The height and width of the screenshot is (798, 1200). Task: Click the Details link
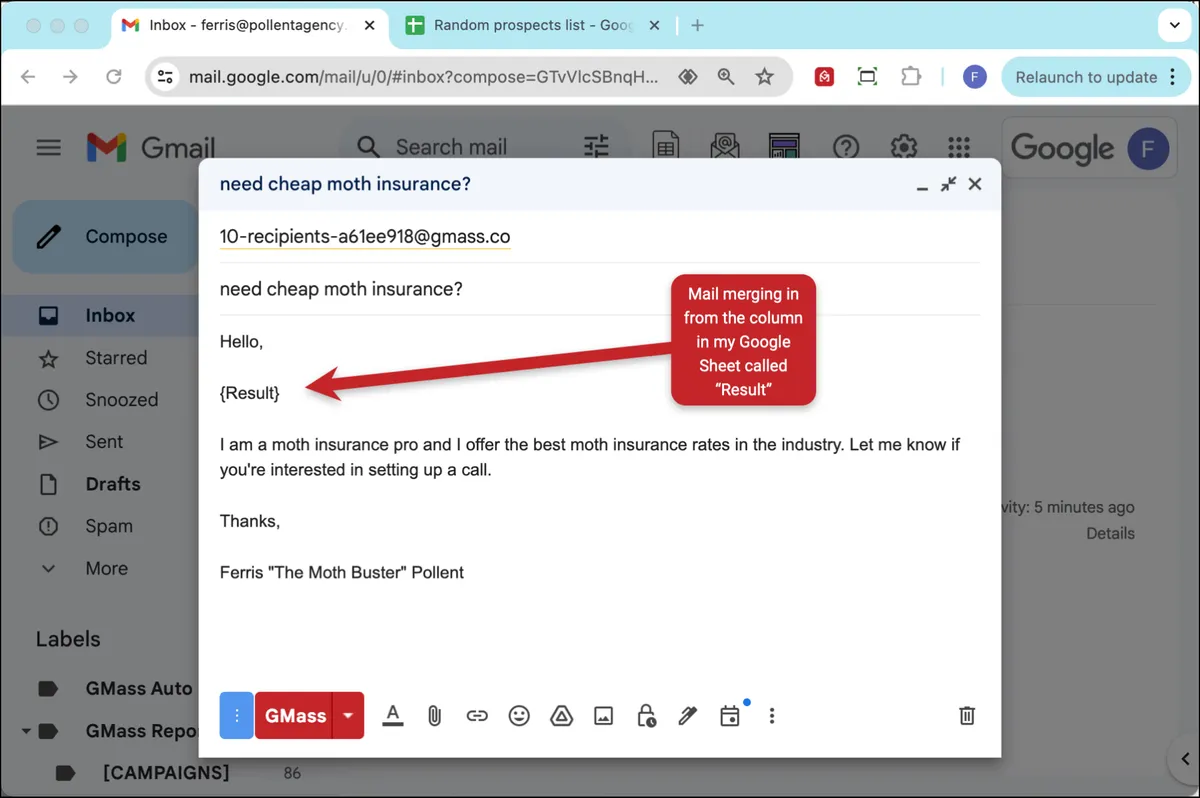(x=1110, y=533)
